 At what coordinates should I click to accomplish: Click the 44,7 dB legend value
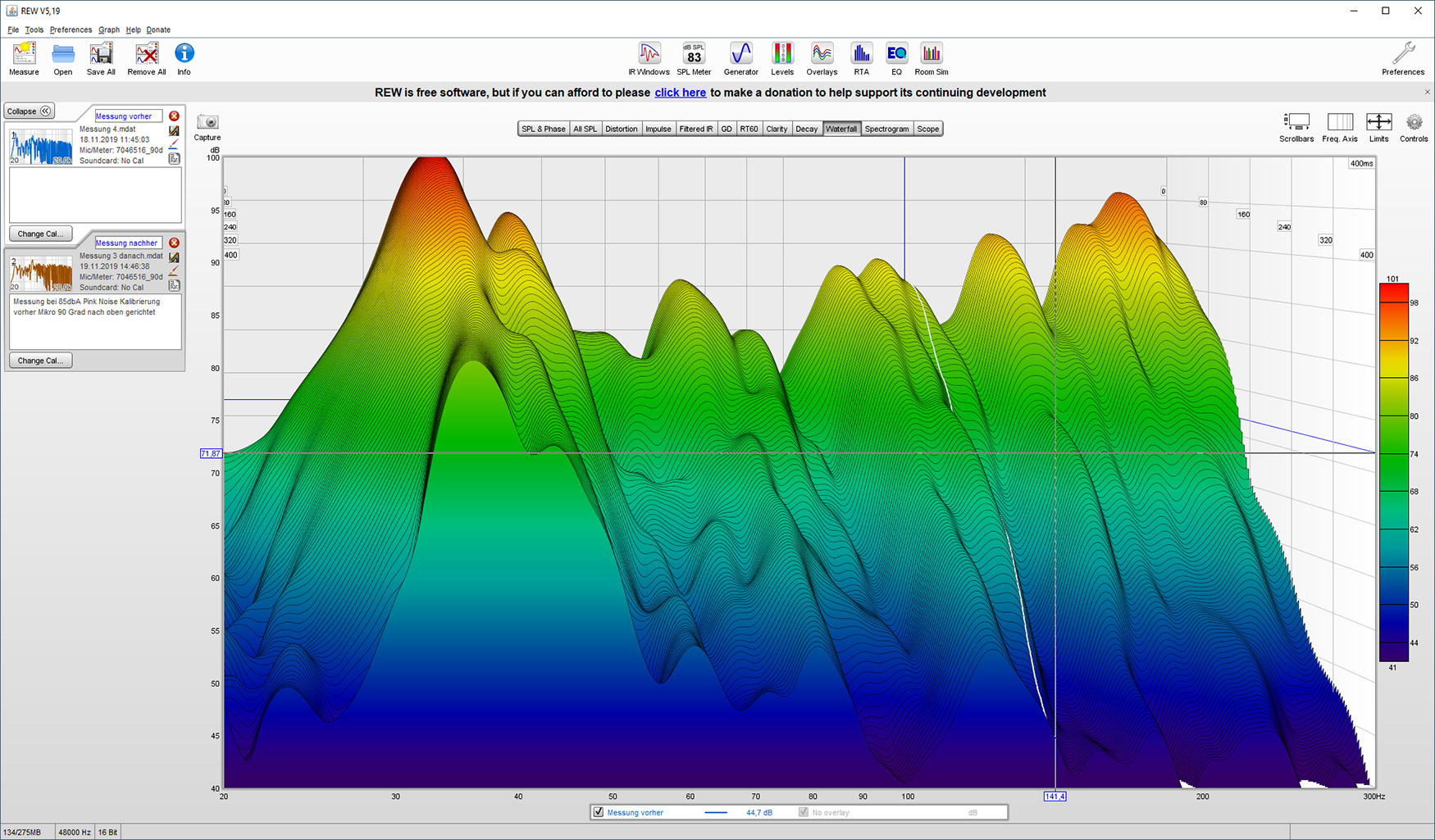pyautogui.click(x=759, y=813)
